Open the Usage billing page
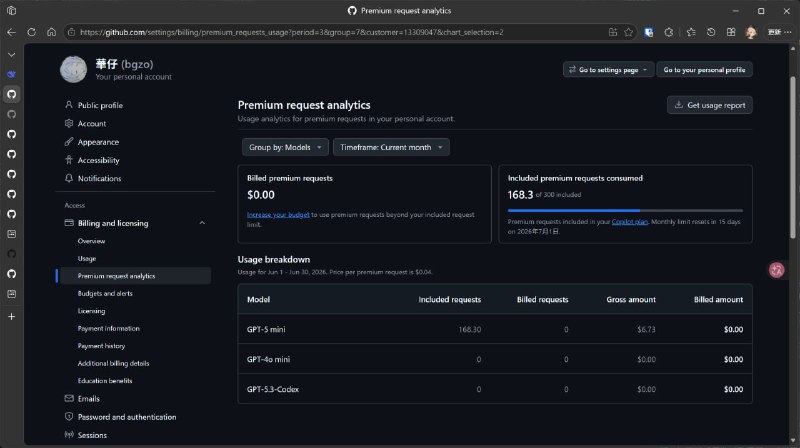 87,259
